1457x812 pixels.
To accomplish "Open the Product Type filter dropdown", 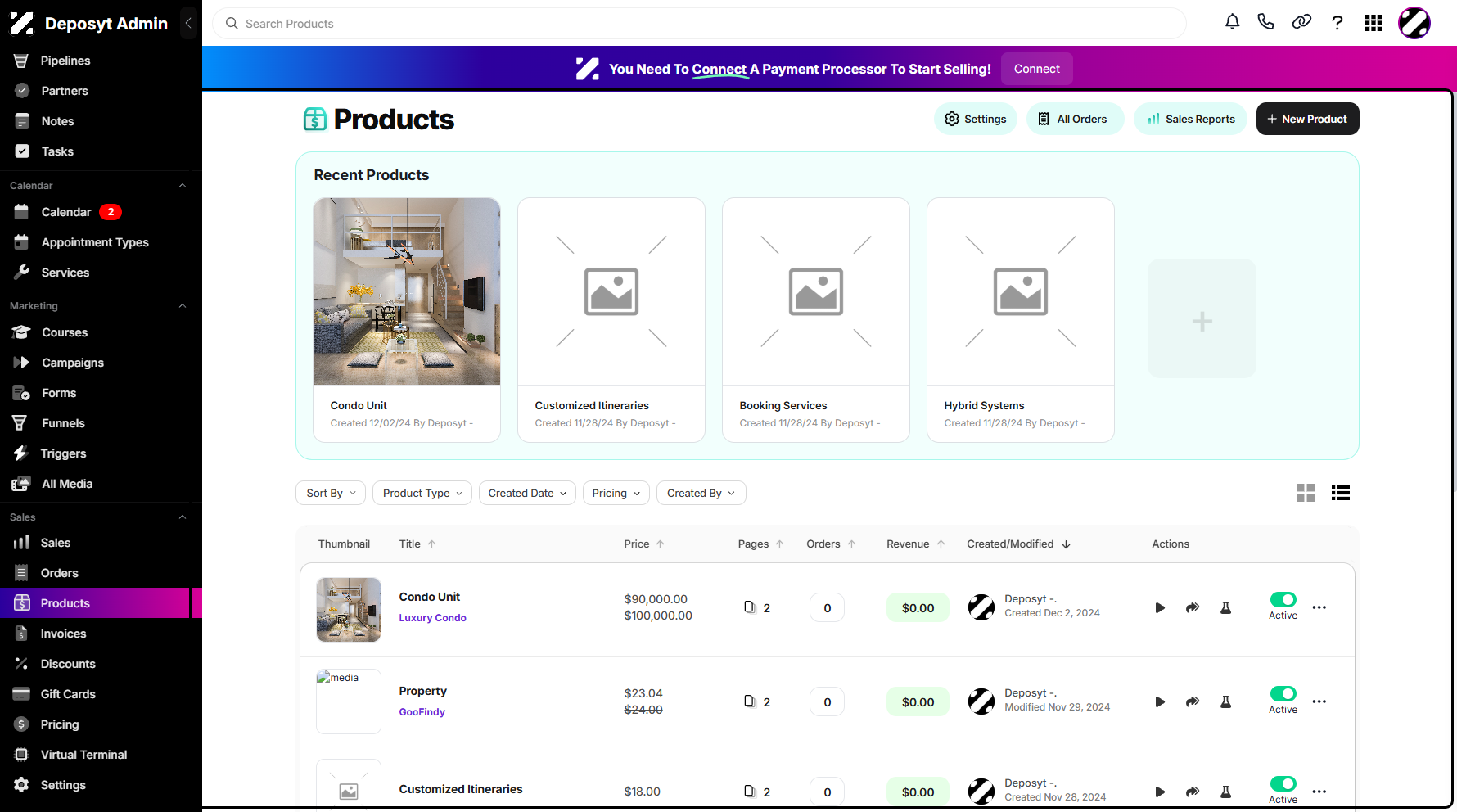I will point(422,493).
